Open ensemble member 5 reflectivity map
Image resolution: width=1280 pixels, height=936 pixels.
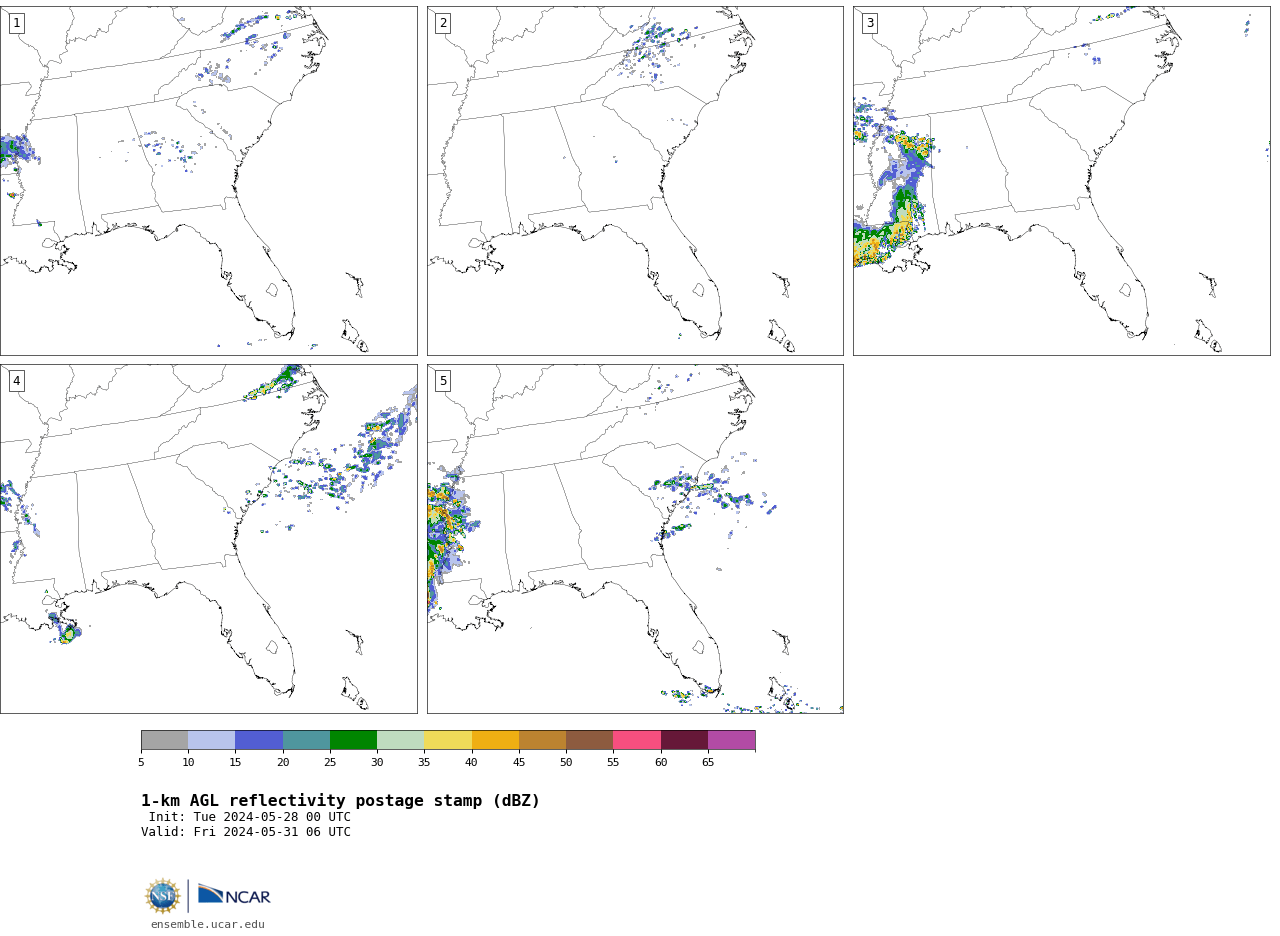point(635,539)
